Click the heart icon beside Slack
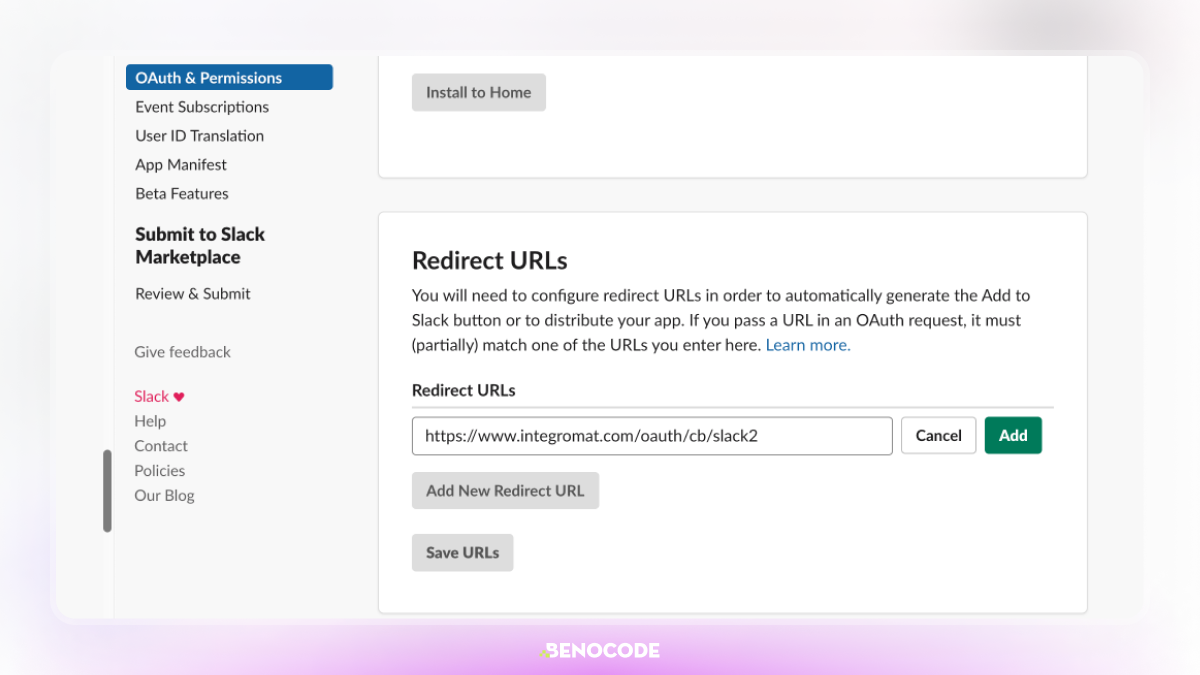 pos(179,397)
